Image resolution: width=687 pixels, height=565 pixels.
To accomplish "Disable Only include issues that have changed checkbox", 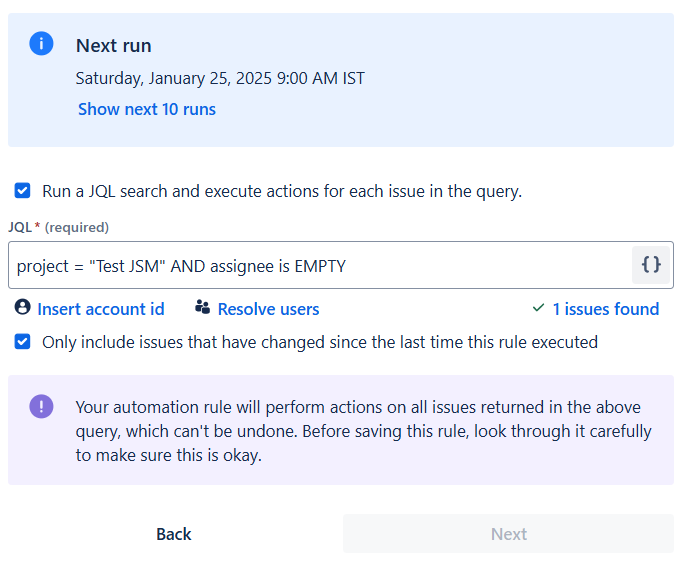I will click(22, 342).
